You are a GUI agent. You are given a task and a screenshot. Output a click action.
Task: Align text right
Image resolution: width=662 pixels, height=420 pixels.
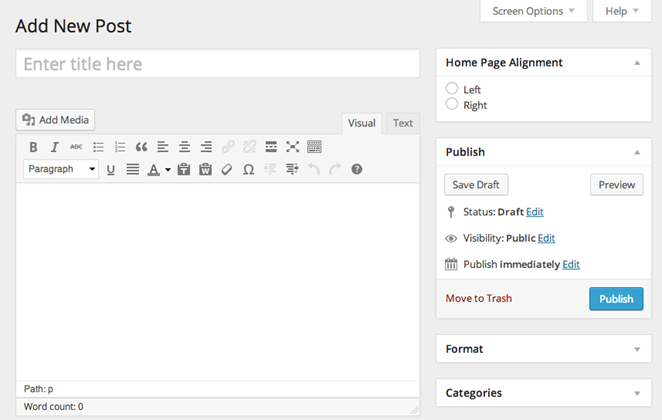[206, 147]
